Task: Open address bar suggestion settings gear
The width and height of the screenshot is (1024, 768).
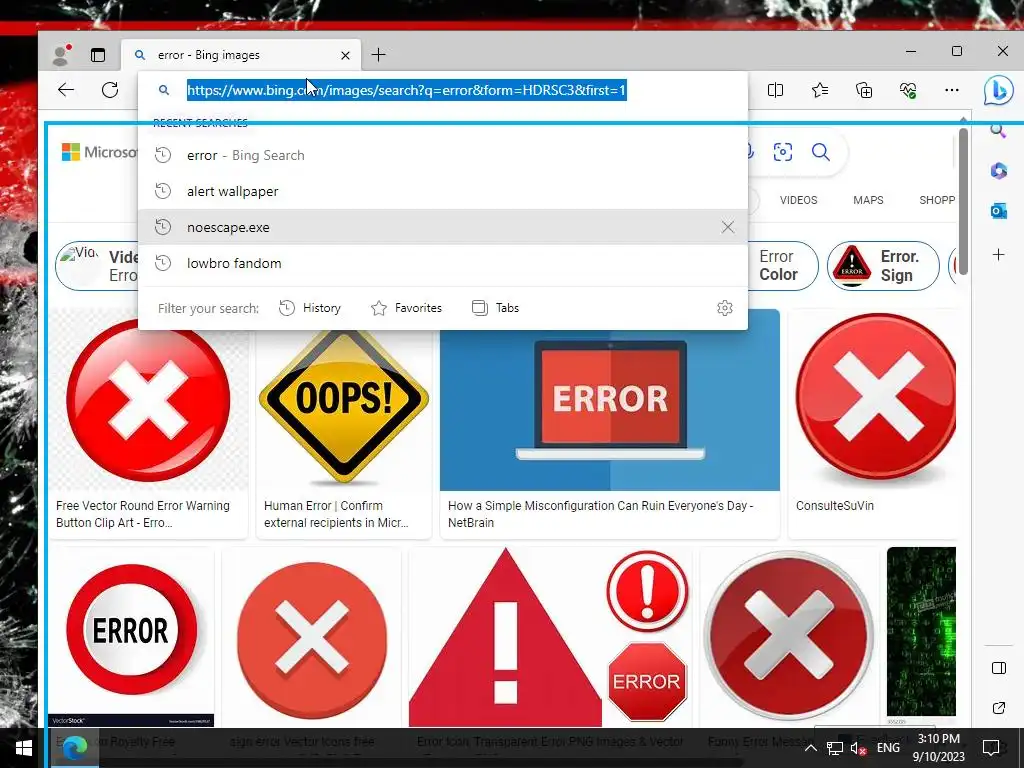Action: 725,308
